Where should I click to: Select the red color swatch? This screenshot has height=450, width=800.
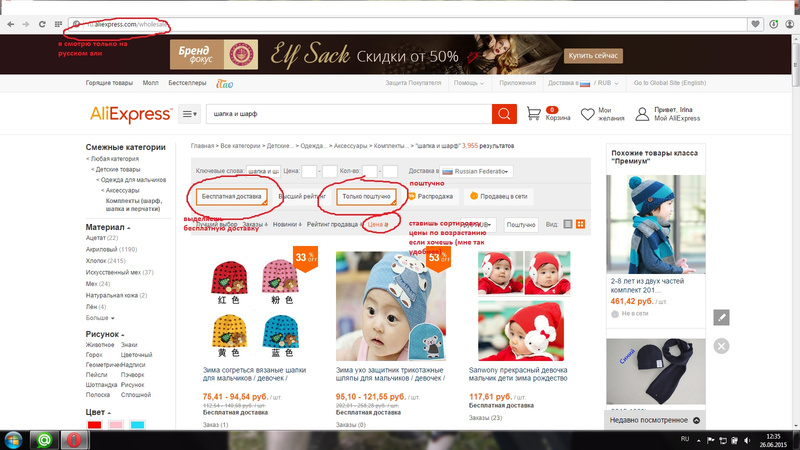click(94, 425)
